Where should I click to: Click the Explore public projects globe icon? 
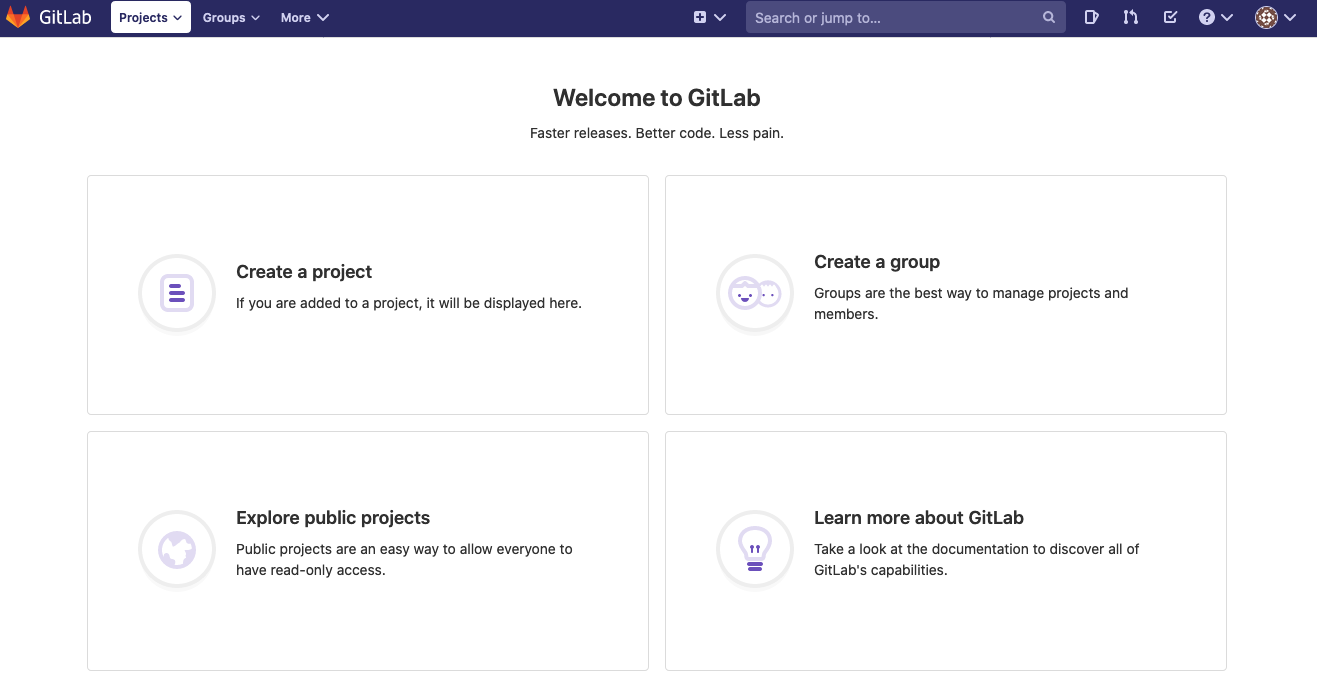coord(176,549)
